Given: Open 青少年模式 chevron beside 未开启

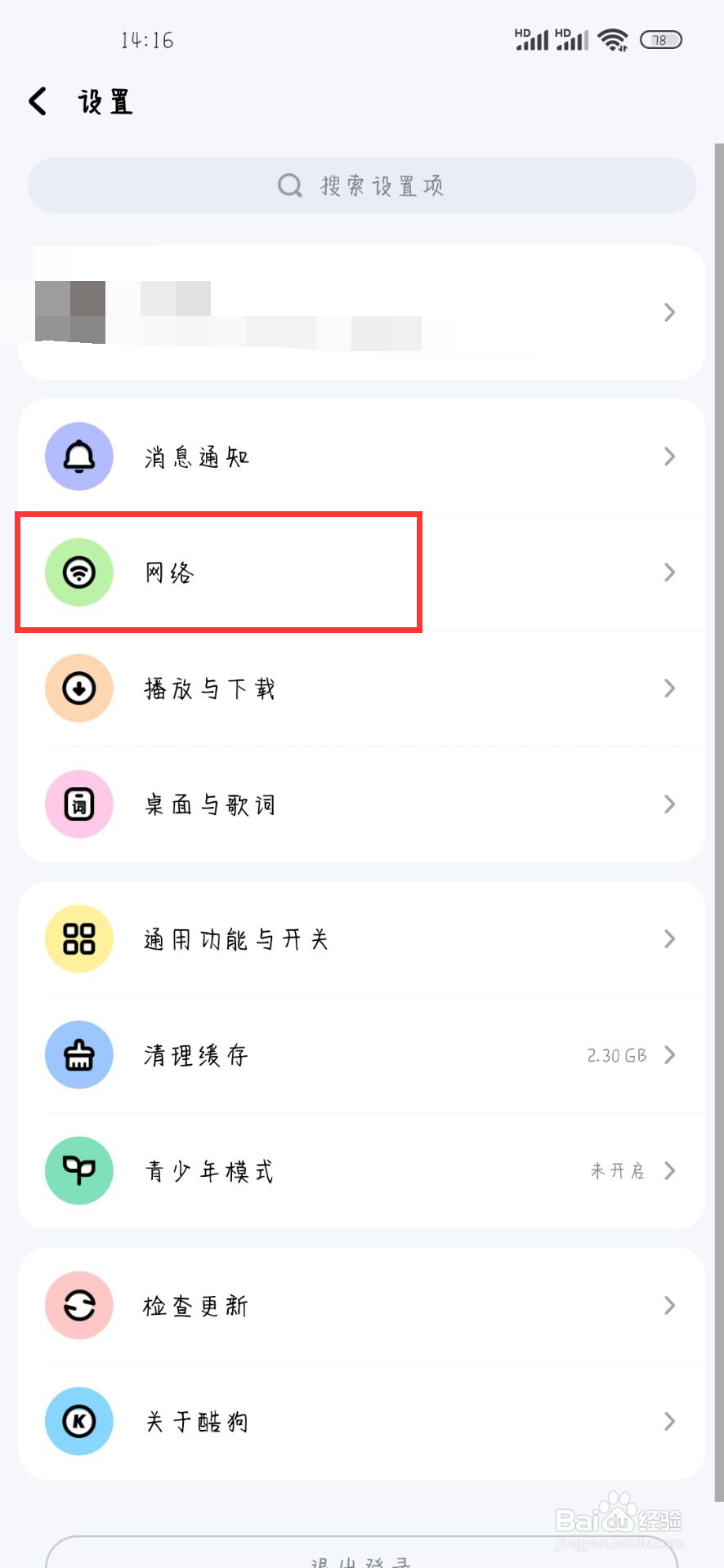Looking at the screenshot, I should 669,1171.
